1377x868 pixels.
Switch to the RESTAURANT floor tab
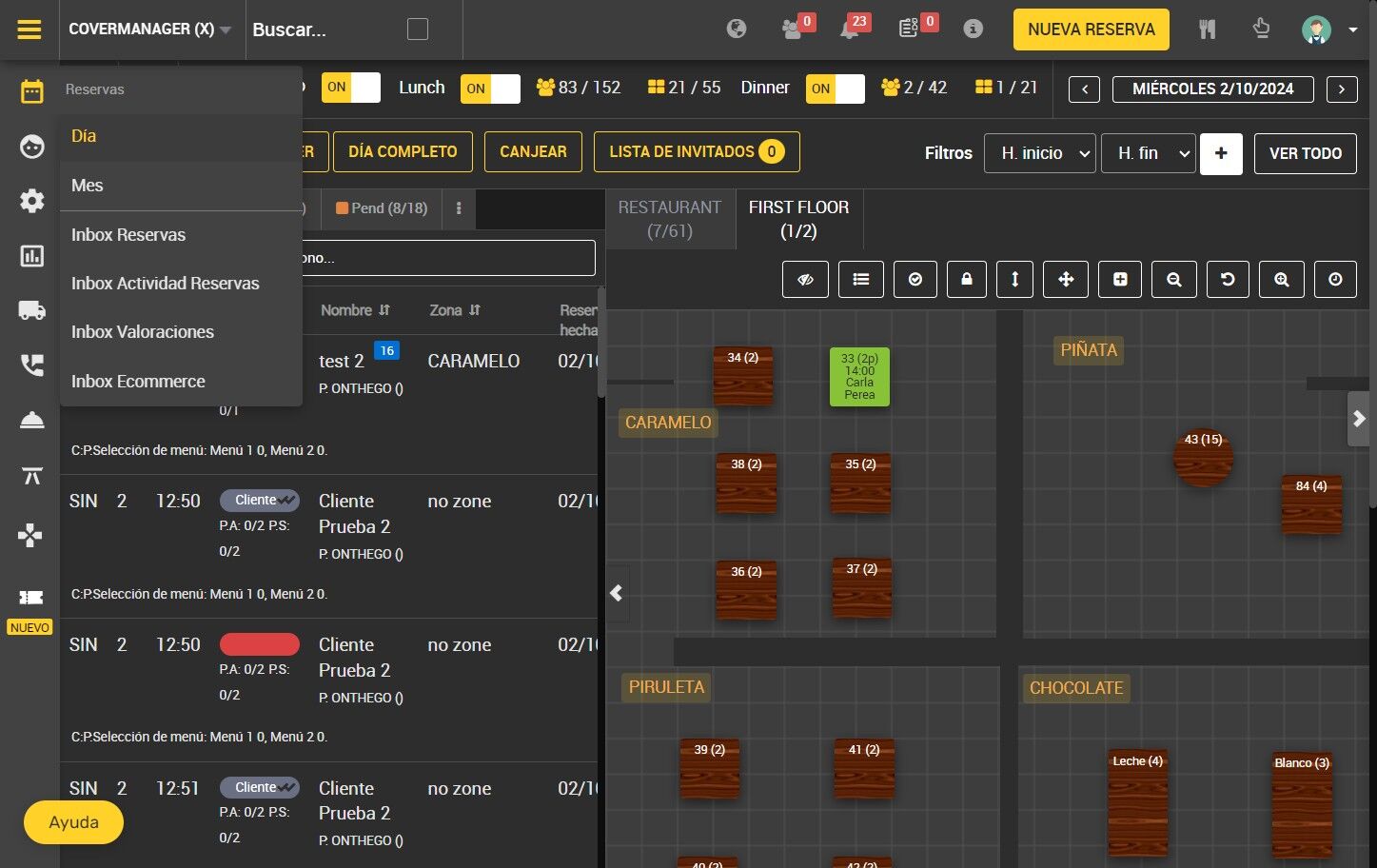tap(669, 219)
